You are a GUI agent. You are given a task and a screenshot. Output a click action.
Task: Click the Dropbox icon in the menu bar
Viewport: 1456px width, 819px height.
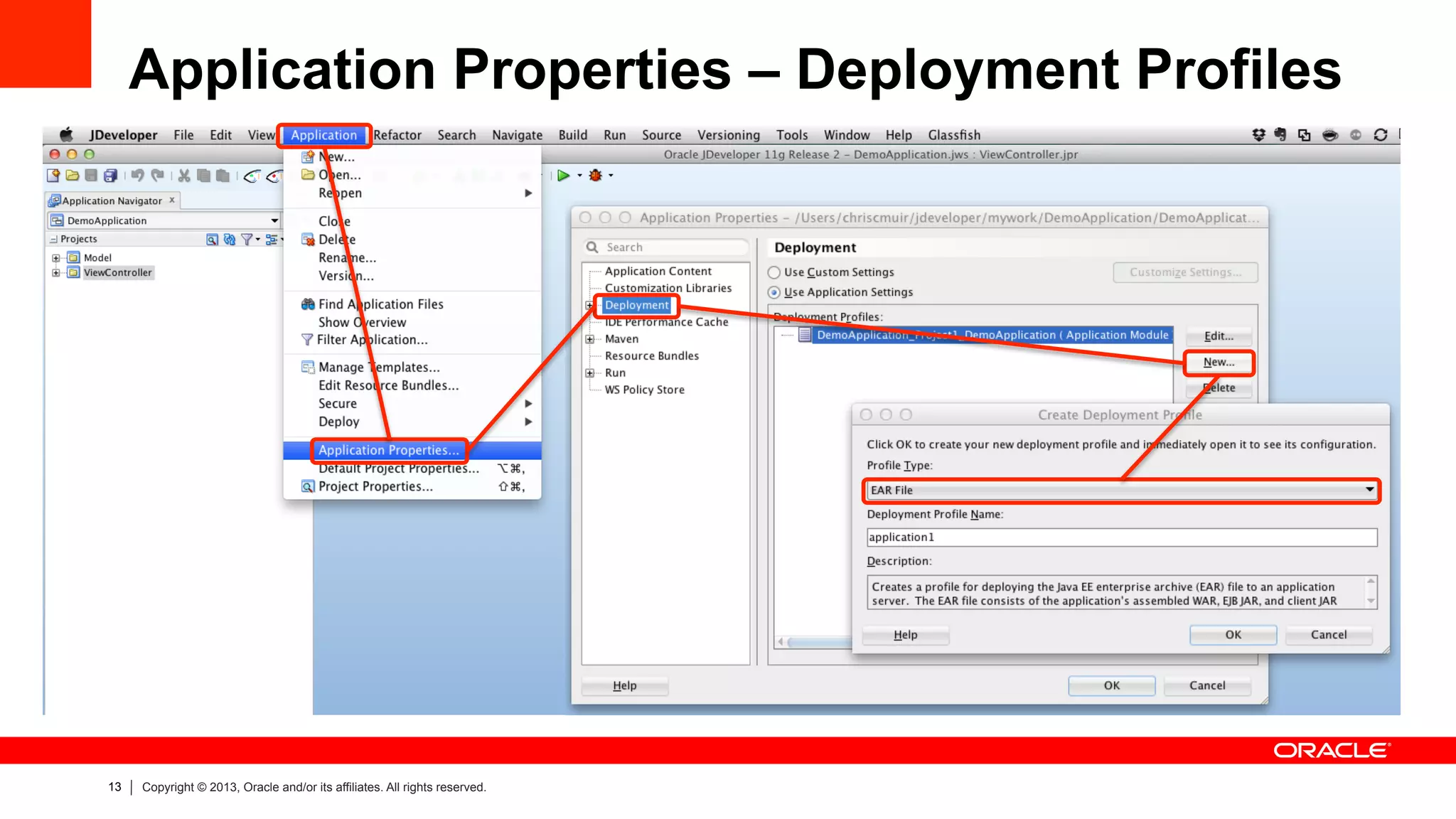1259,135
